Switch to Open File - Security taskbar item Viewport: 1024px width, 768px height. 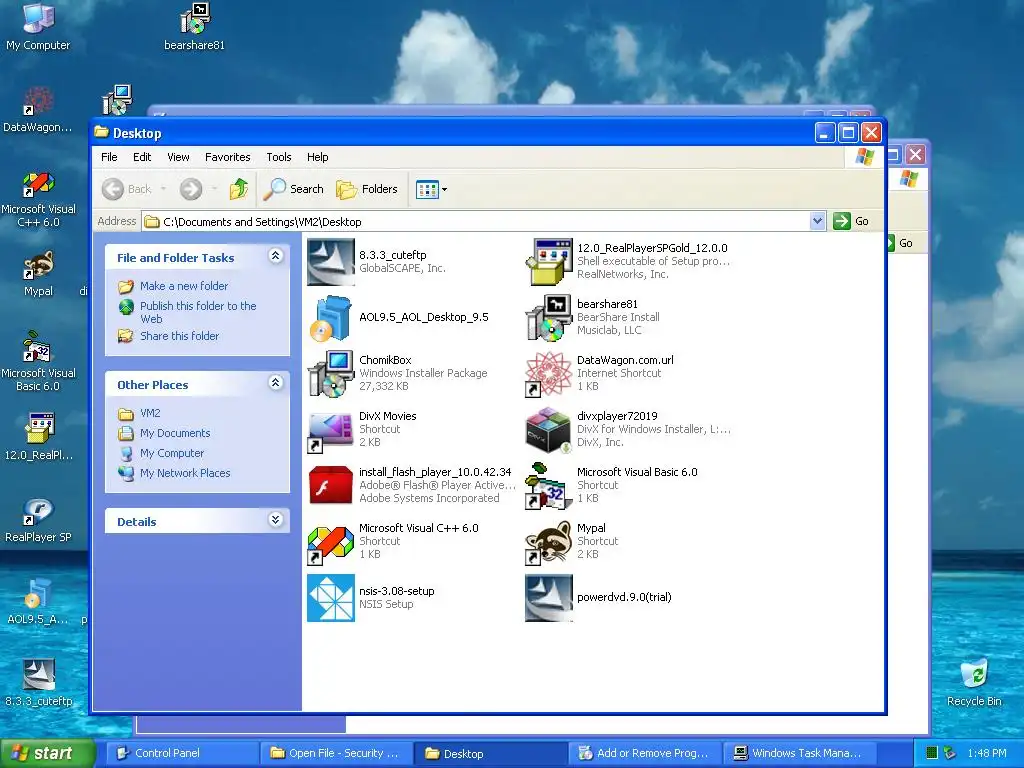point(337,754)
